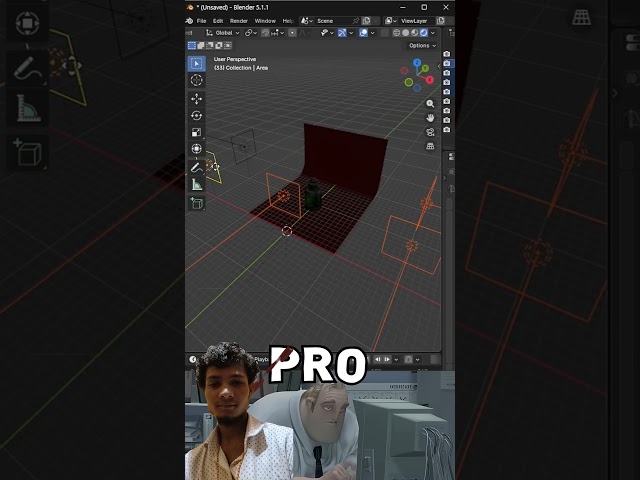Toggle material preview shading
The image size is (640, 480).
tap(414, 33)
